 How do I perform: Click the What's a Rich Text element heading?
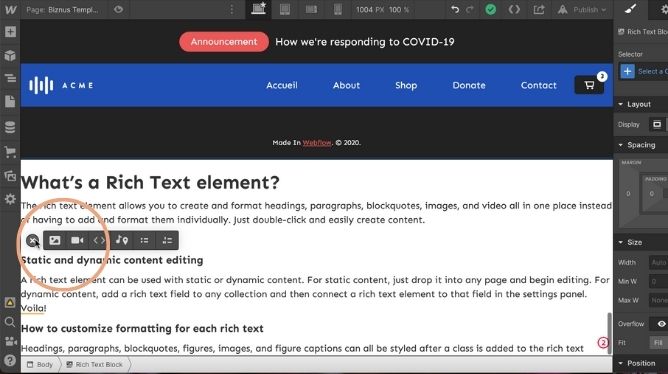[150, 182]
